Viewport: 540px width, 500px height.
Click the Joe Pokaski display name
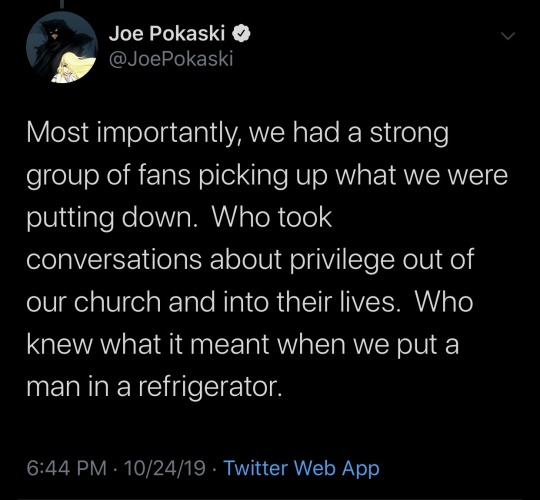coord(167,34)
